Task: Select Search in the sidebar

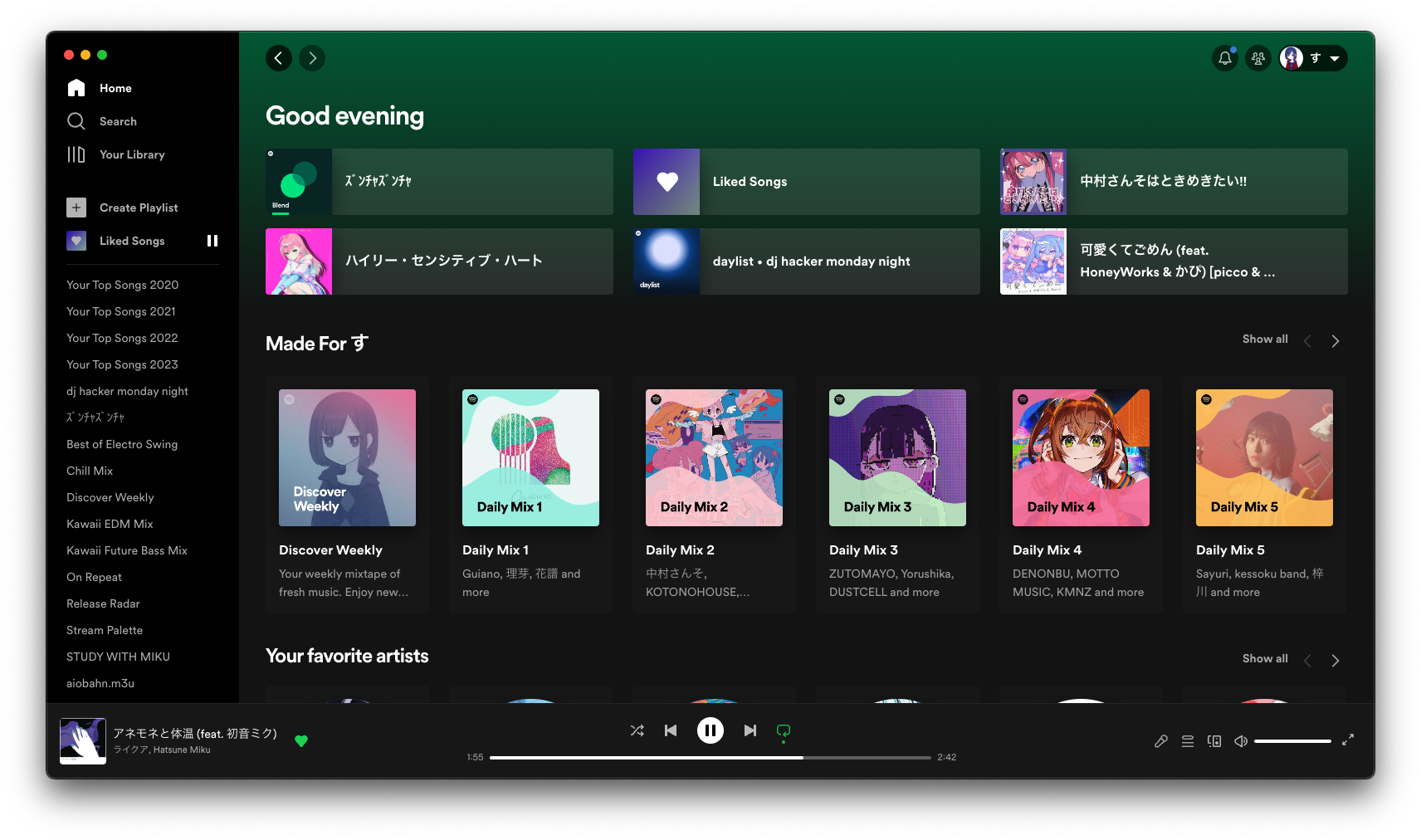Action: coord(117,121)
